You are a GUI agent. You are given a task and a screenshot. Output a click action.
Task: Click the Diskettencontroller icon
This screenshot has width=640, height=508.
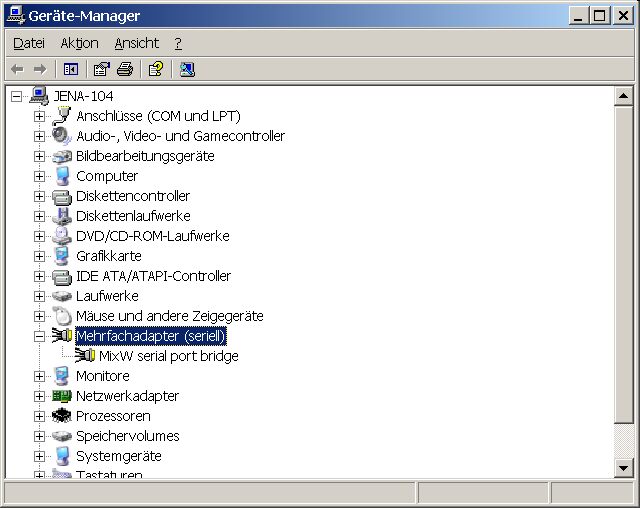(x=62, y=196)
